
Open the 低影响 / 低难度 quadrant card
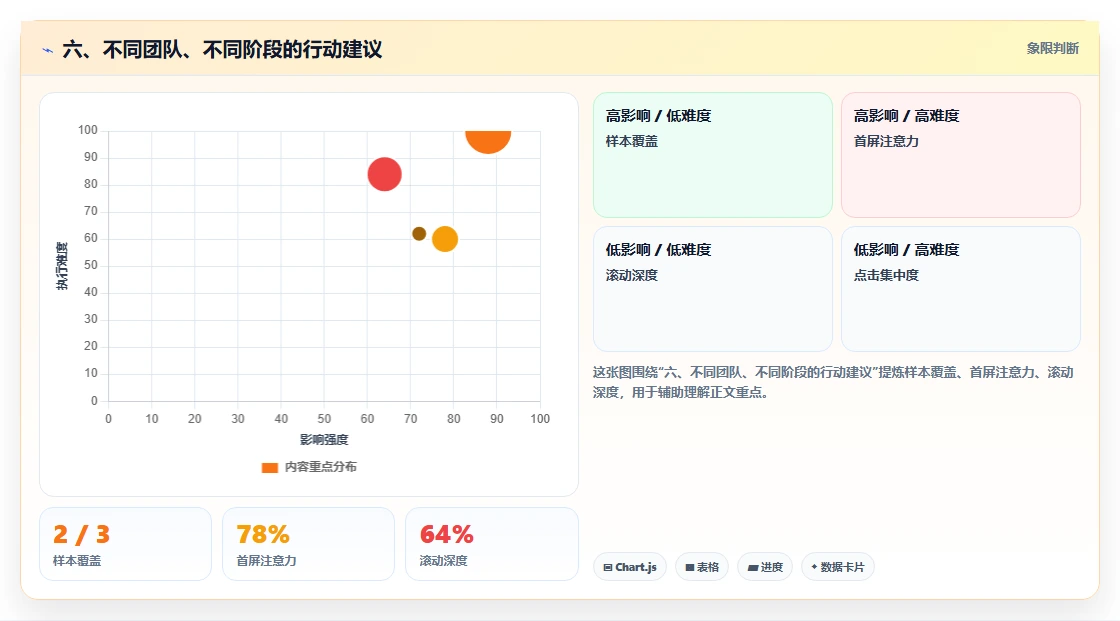[713, 289]
